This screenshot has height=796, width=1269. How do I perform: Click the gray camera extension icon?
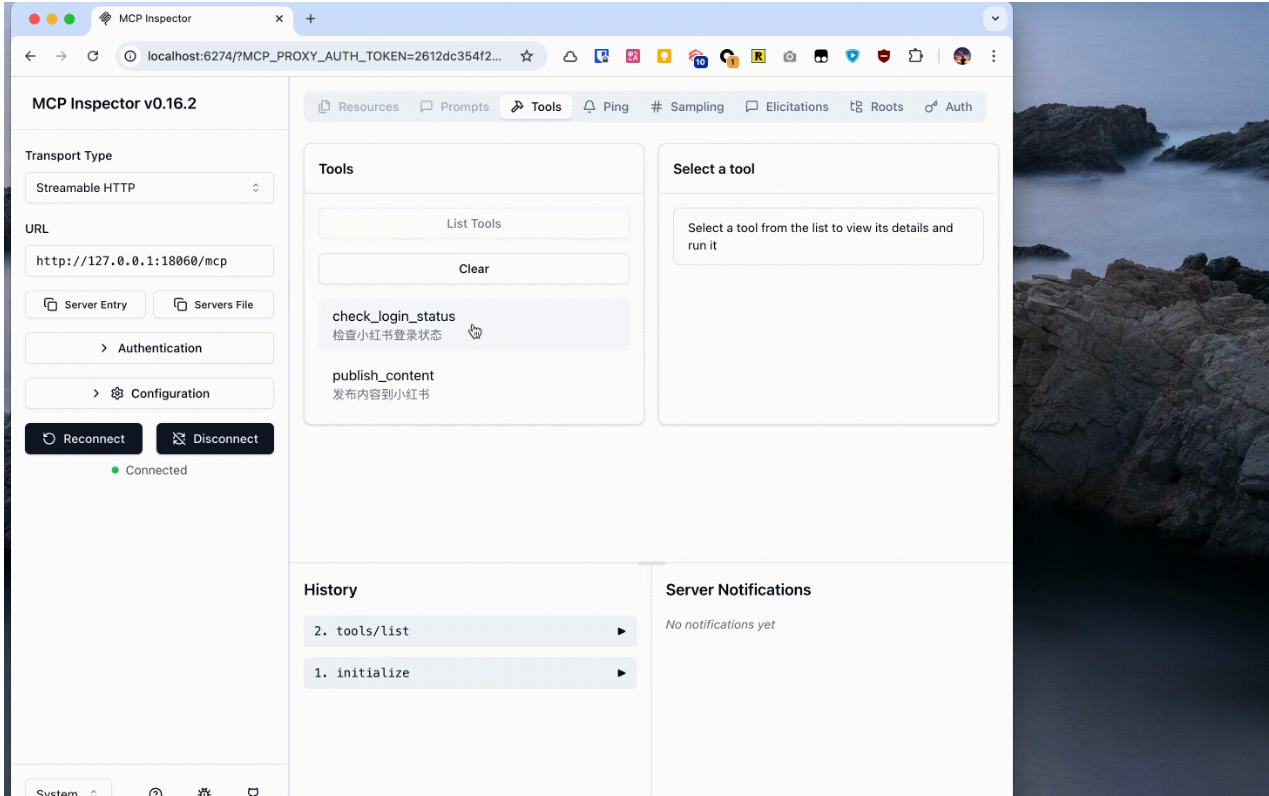(789, 57)
